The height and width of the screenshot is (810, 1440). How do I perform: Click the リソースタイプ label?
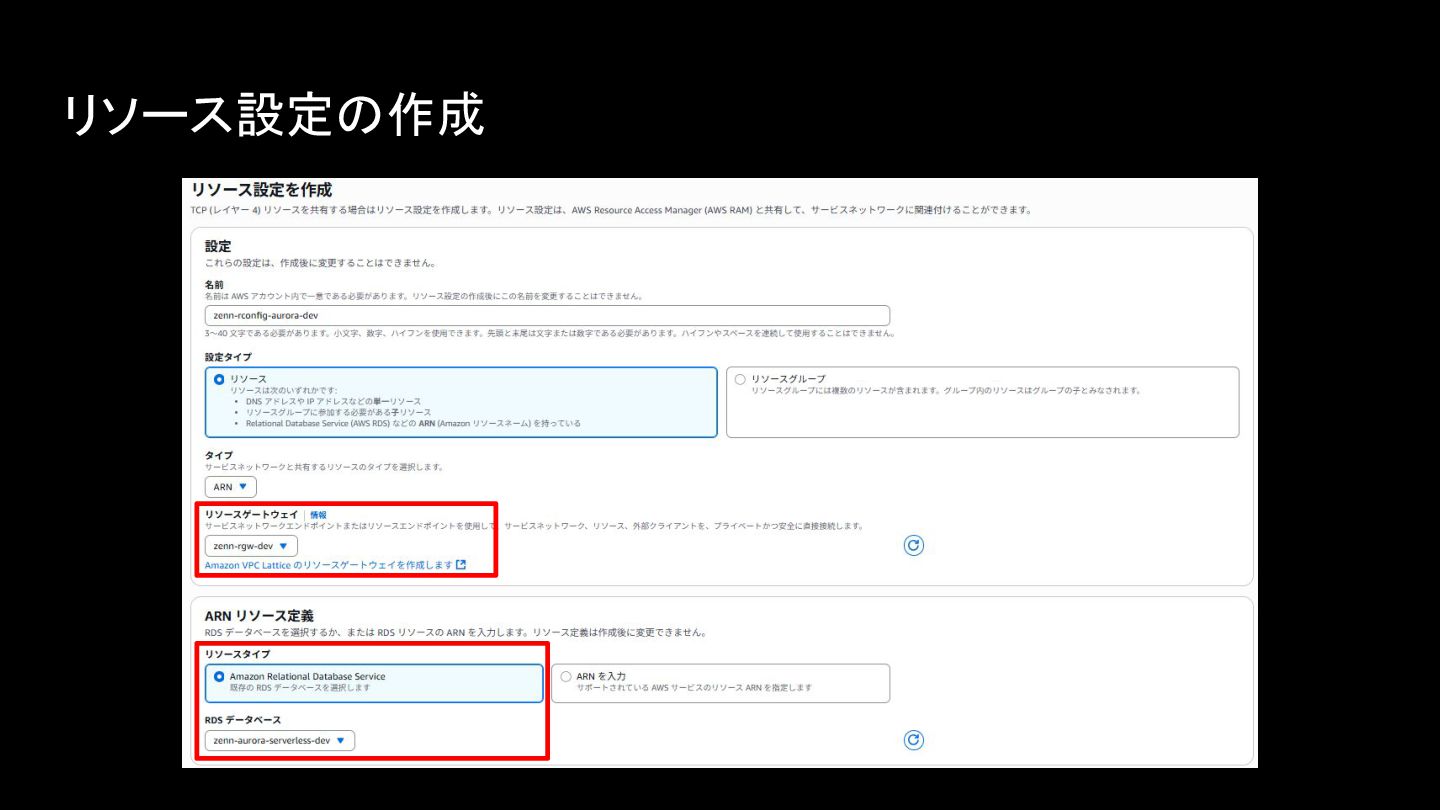click(237, 654)
